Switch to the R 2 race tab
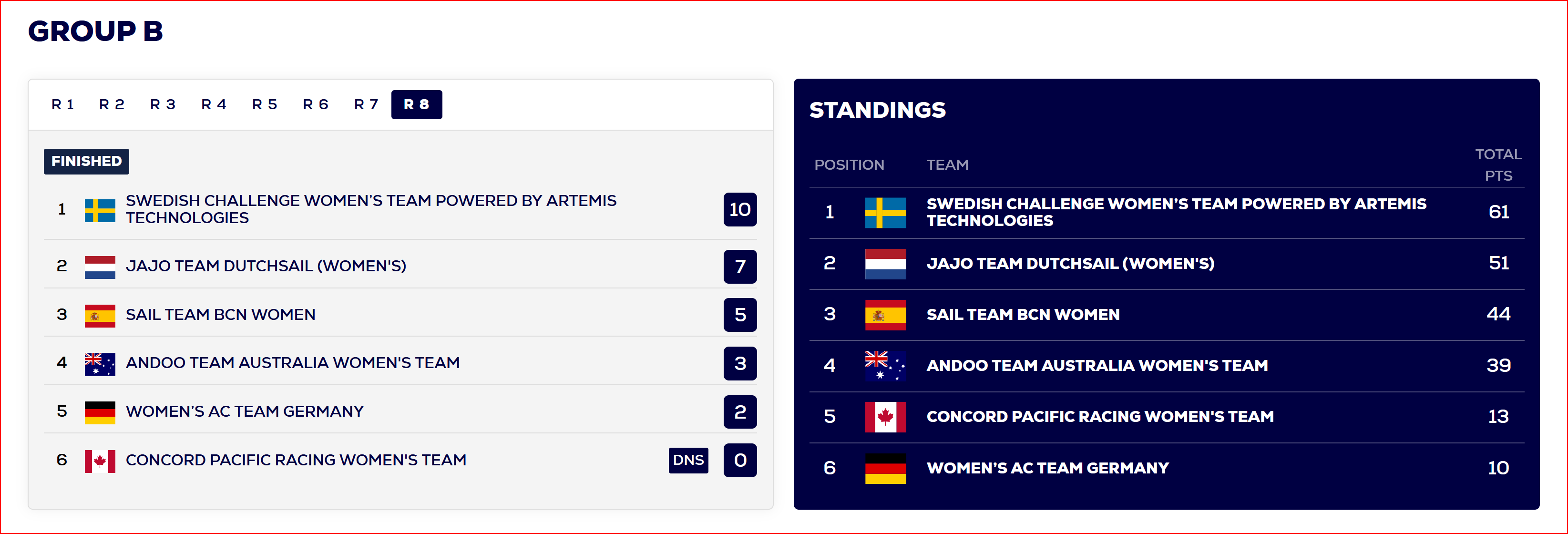This screenshot has height=534, width=1568. 112,105
